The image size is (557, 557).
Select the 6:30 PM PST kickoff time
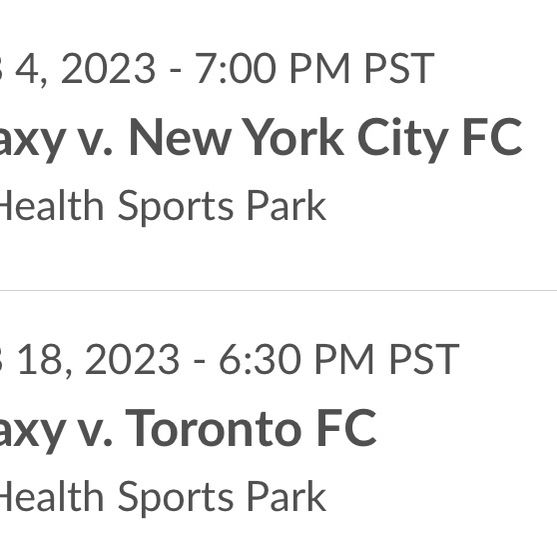coord(339,359)
